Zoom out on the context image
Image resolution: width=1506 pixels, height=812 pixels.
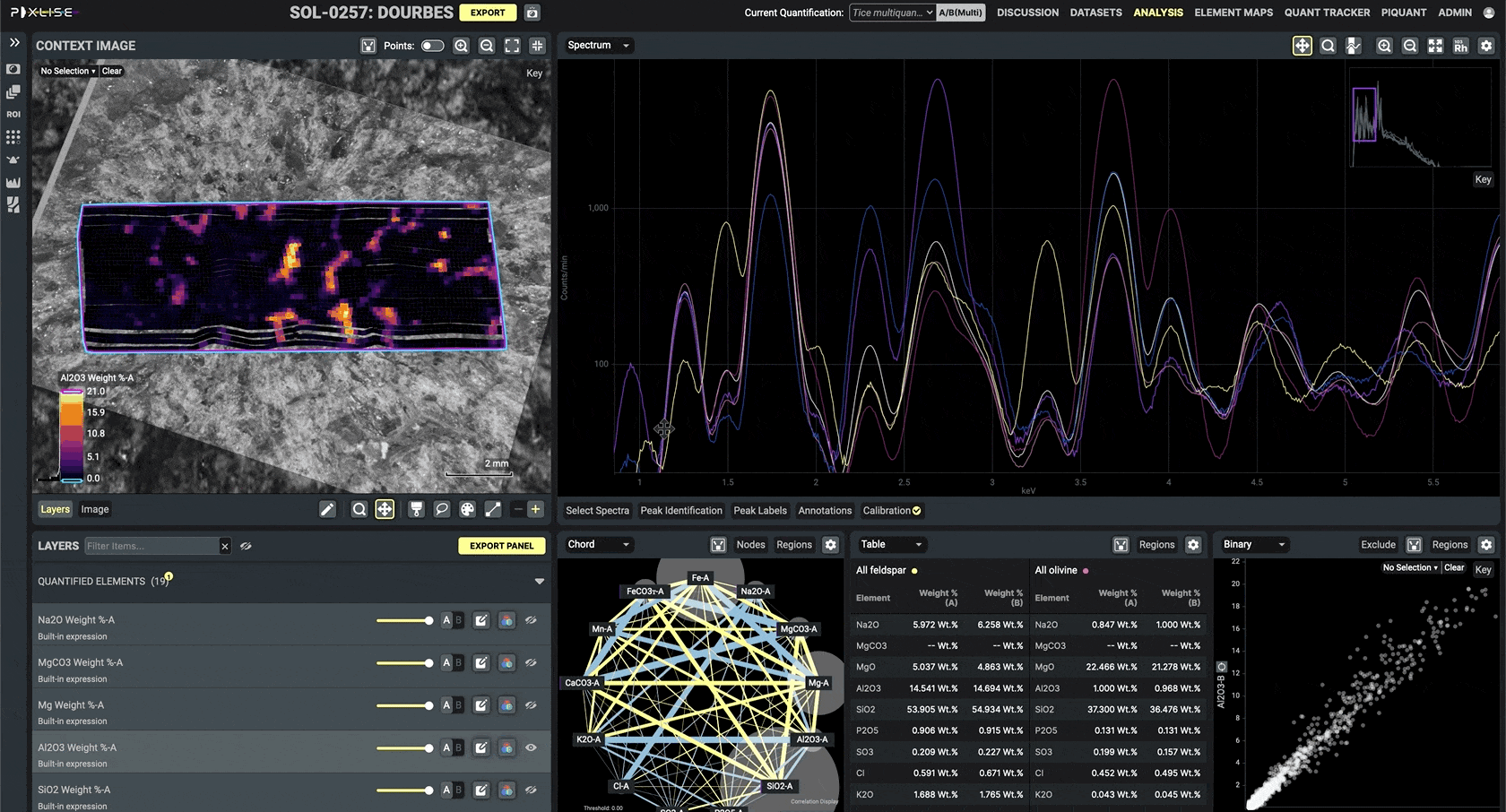(487, 46)
